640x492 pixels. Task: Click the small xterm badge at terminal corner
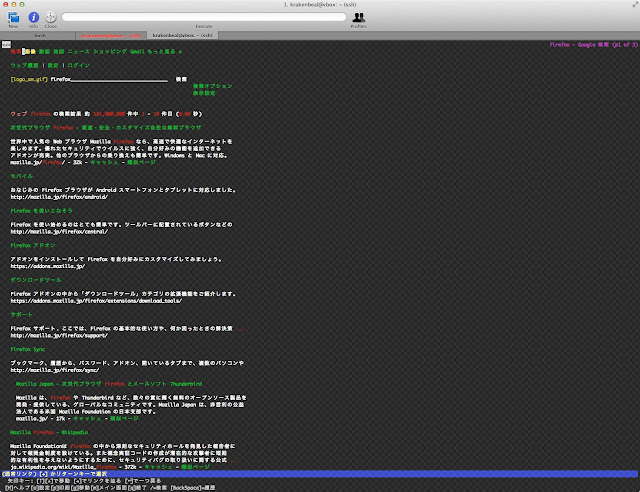click(7, 45)
